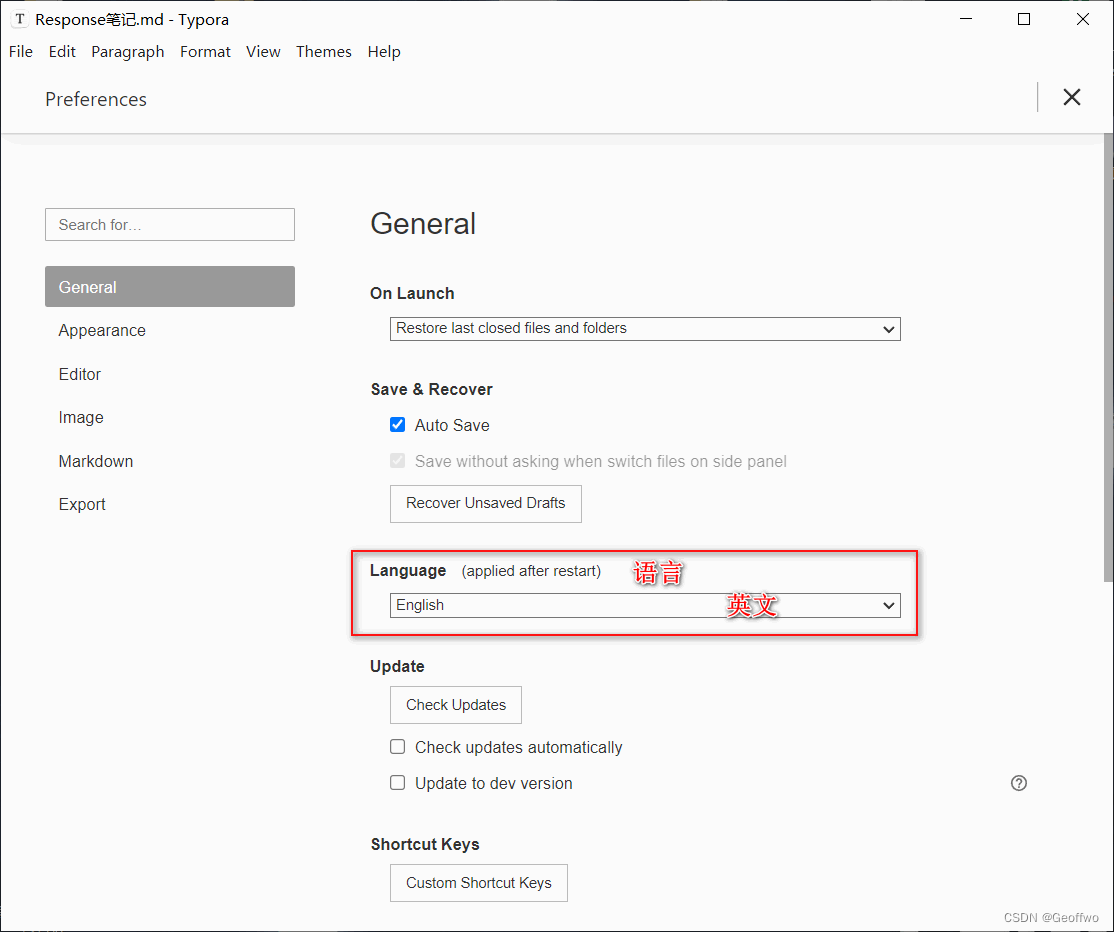Screen dimensions: 1114x932
Task: Open the Help menu
Action: click(x=384, y=52)
